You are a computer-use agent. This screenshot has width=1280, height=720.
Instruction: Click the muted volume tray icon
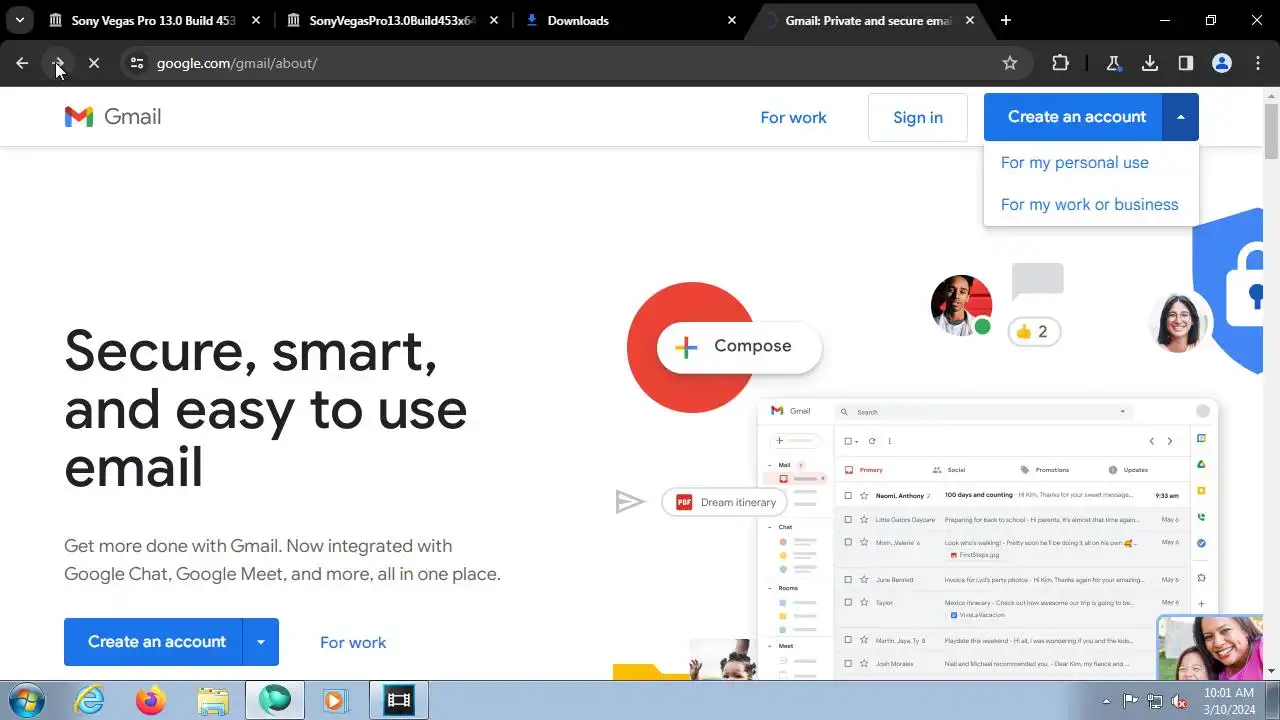(1180, 701)
